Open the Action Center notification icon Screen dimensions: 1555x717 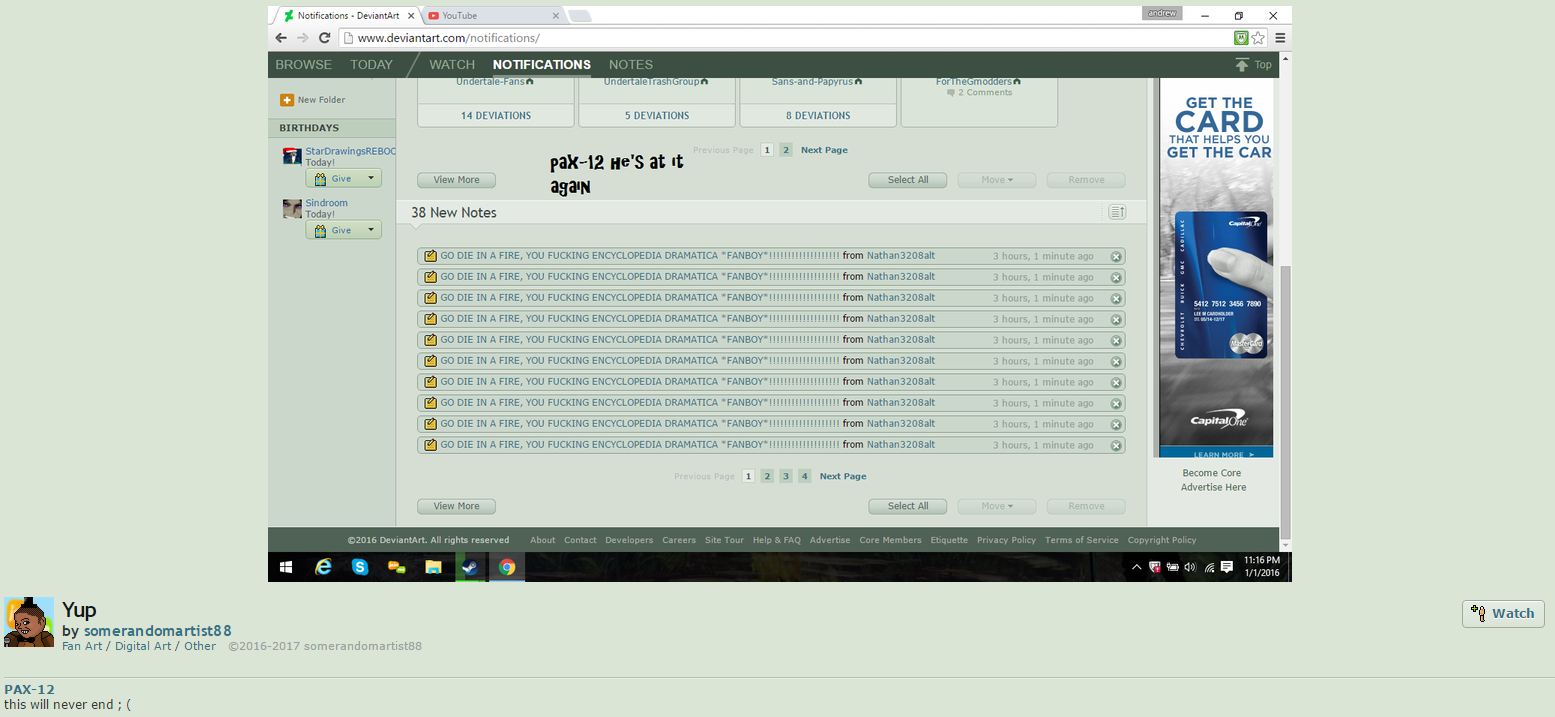[x=1227, y=567]
